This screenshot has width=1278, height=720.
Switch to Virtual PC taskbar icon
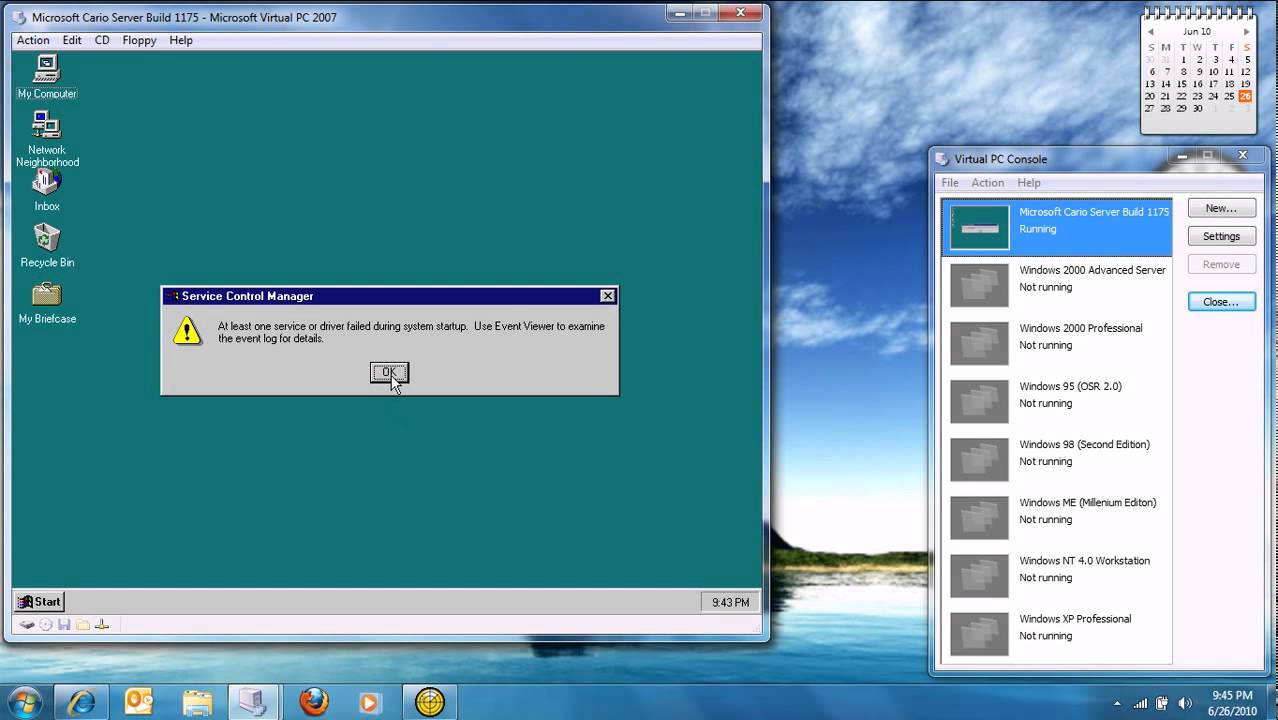pyautogui.click(x=254, y=702)
